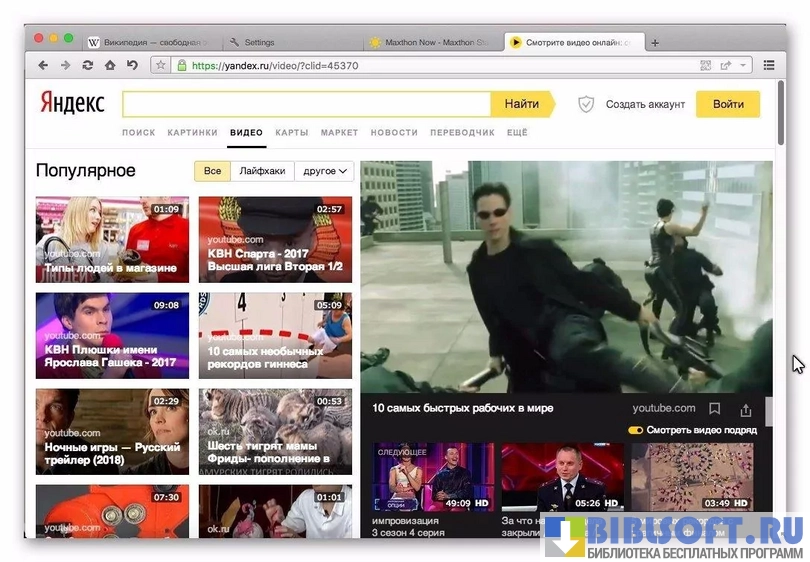Click the browser back arrow

(43, 65)
